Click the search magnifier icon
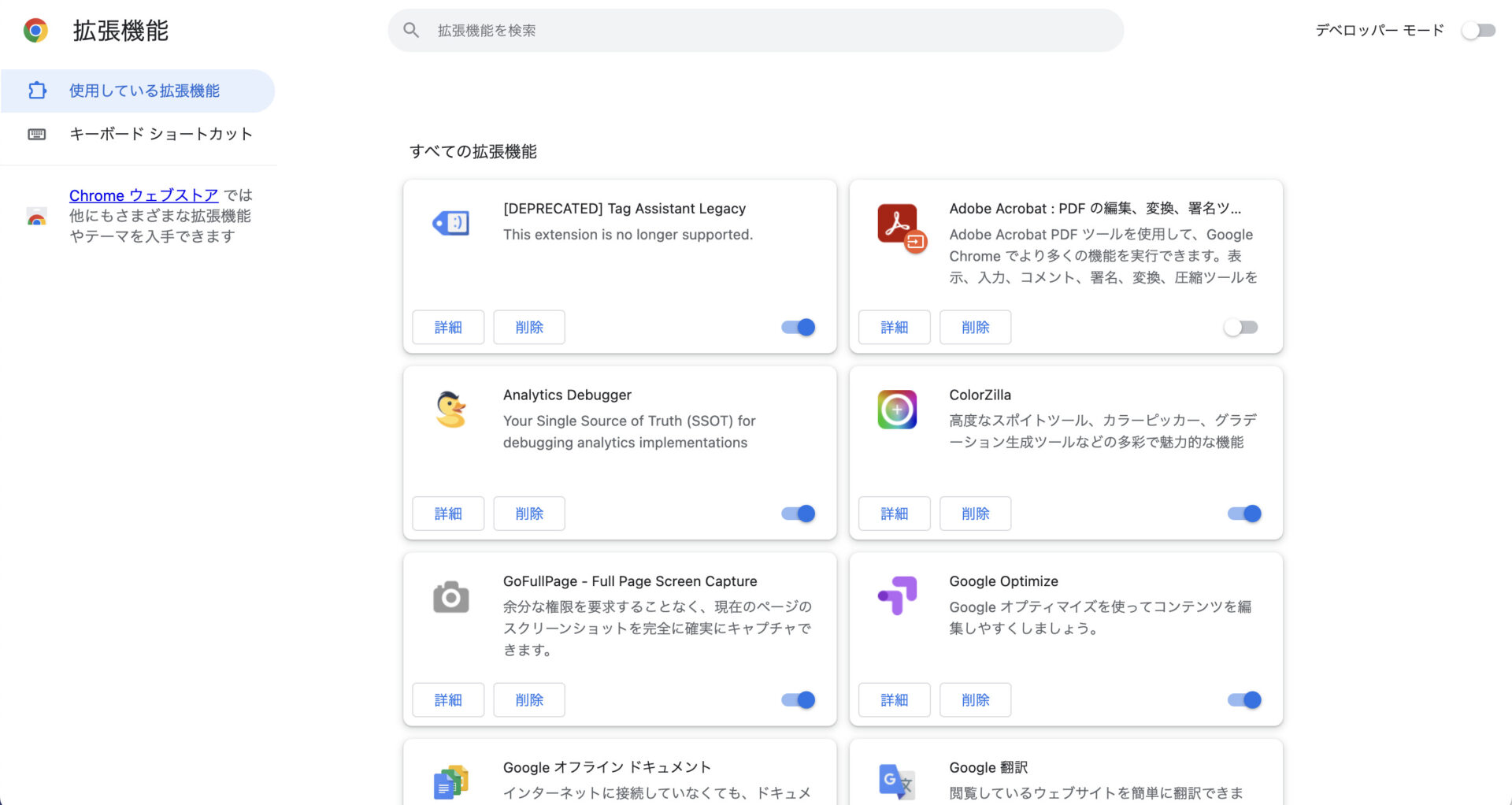Screen dimensions: 1512x805 (411, 30)
